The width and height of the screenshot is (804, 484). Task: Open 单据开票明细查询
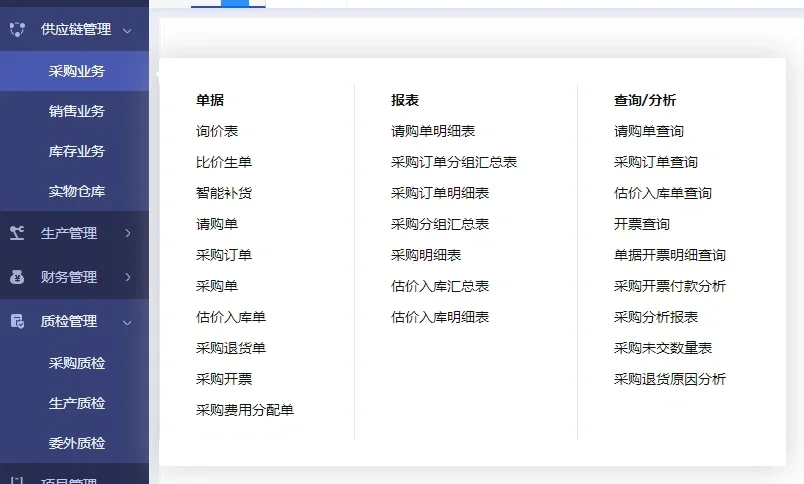(x=670, y=255)
